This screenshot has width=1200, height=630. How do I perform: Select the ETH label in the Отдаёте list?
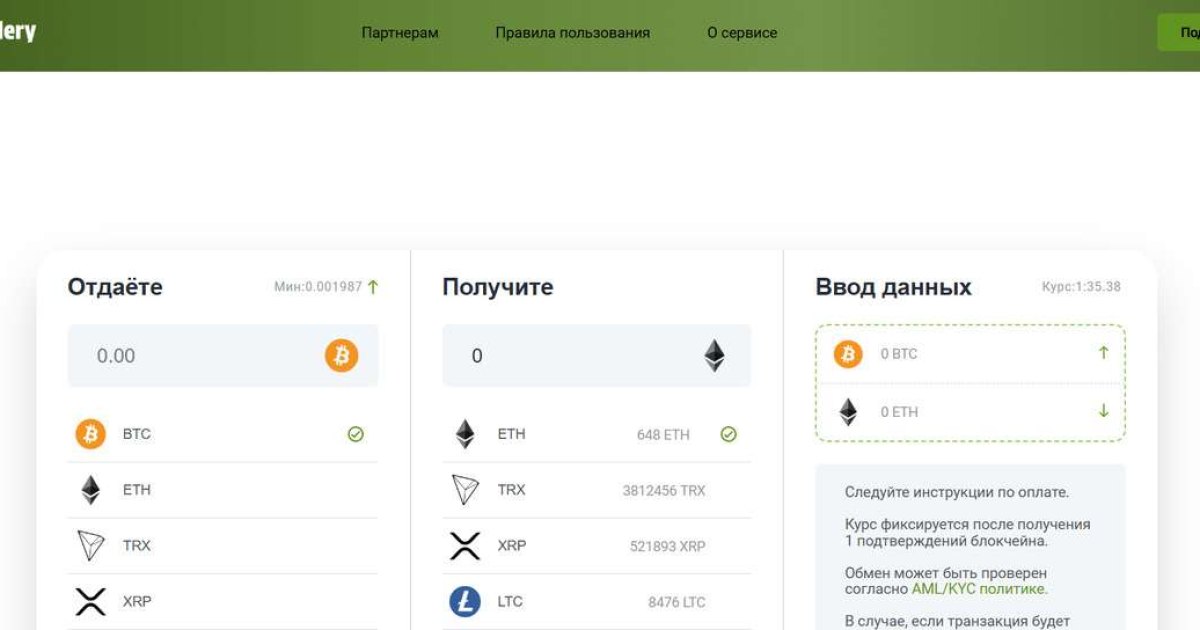(x=137, y=490)
